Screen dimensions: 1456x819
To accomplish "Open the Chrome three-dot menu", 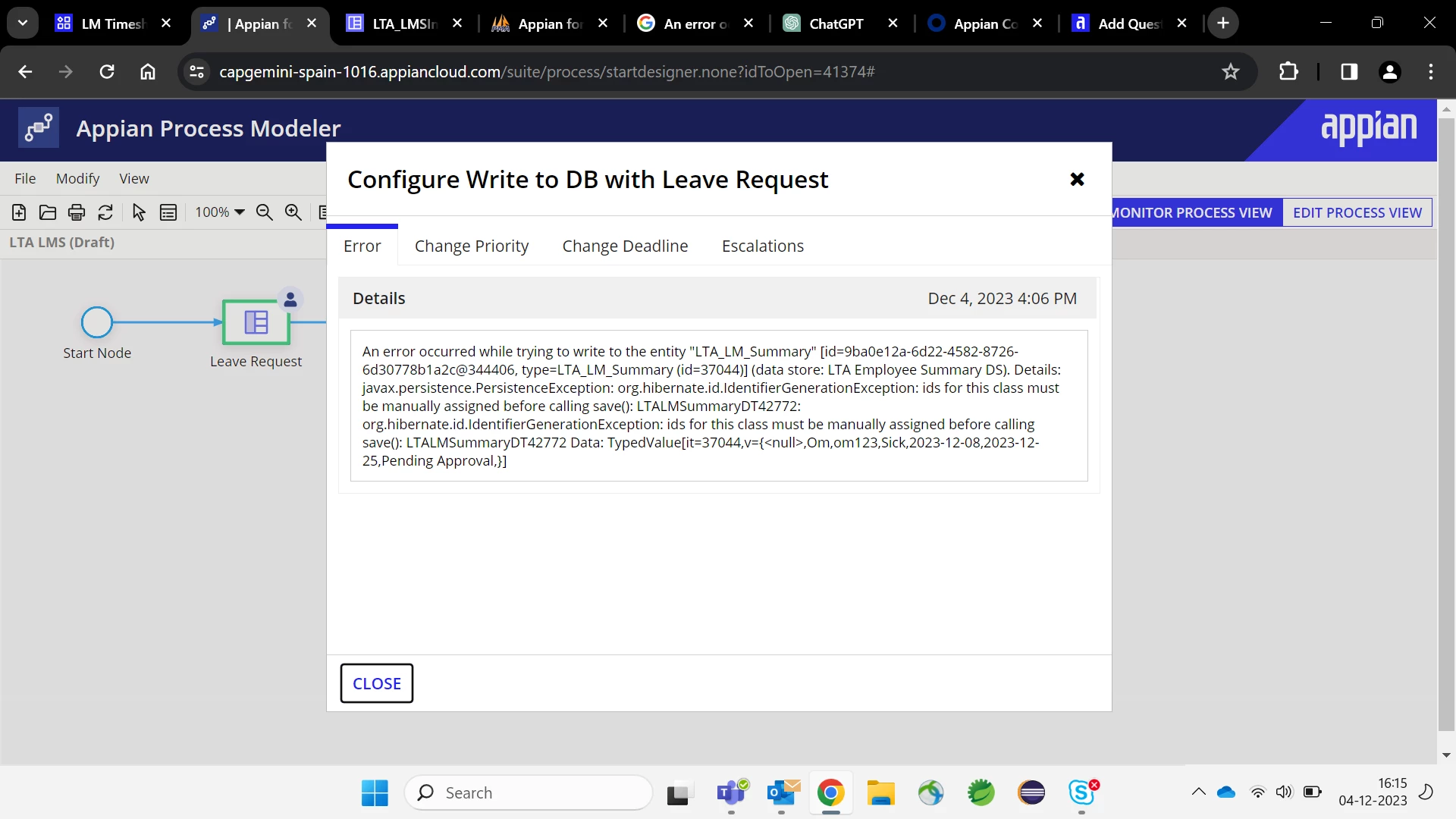I will click(x=1431, y=72).
